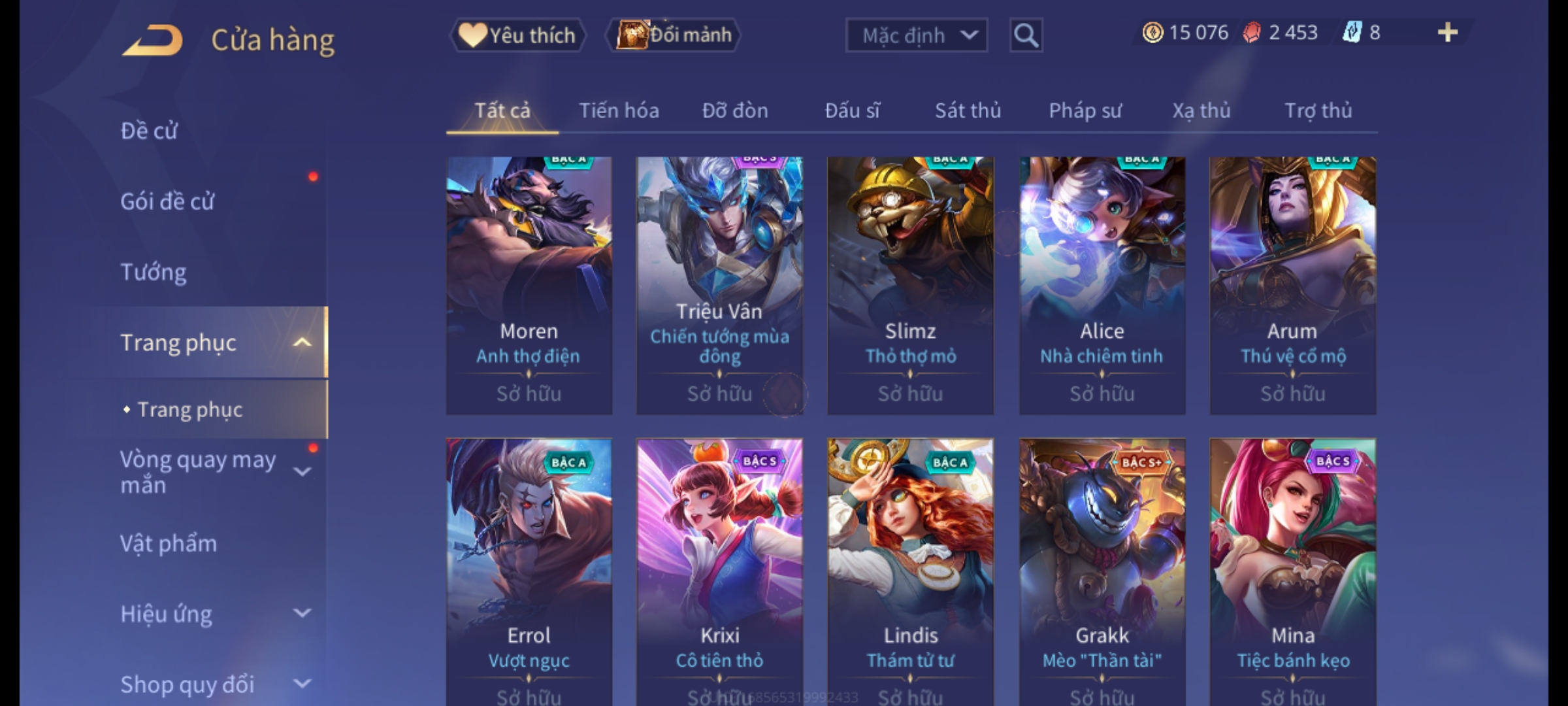Collapse the Trang phục sidebar section
Image resolution: width=1568 pixels, height=706 pixels.
[x=302, y=343]
